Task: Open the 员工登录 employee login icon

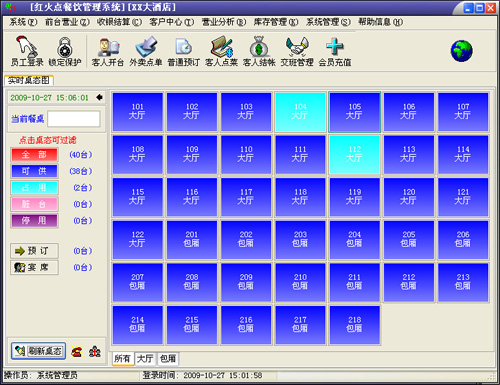Action: click(27, 51)
